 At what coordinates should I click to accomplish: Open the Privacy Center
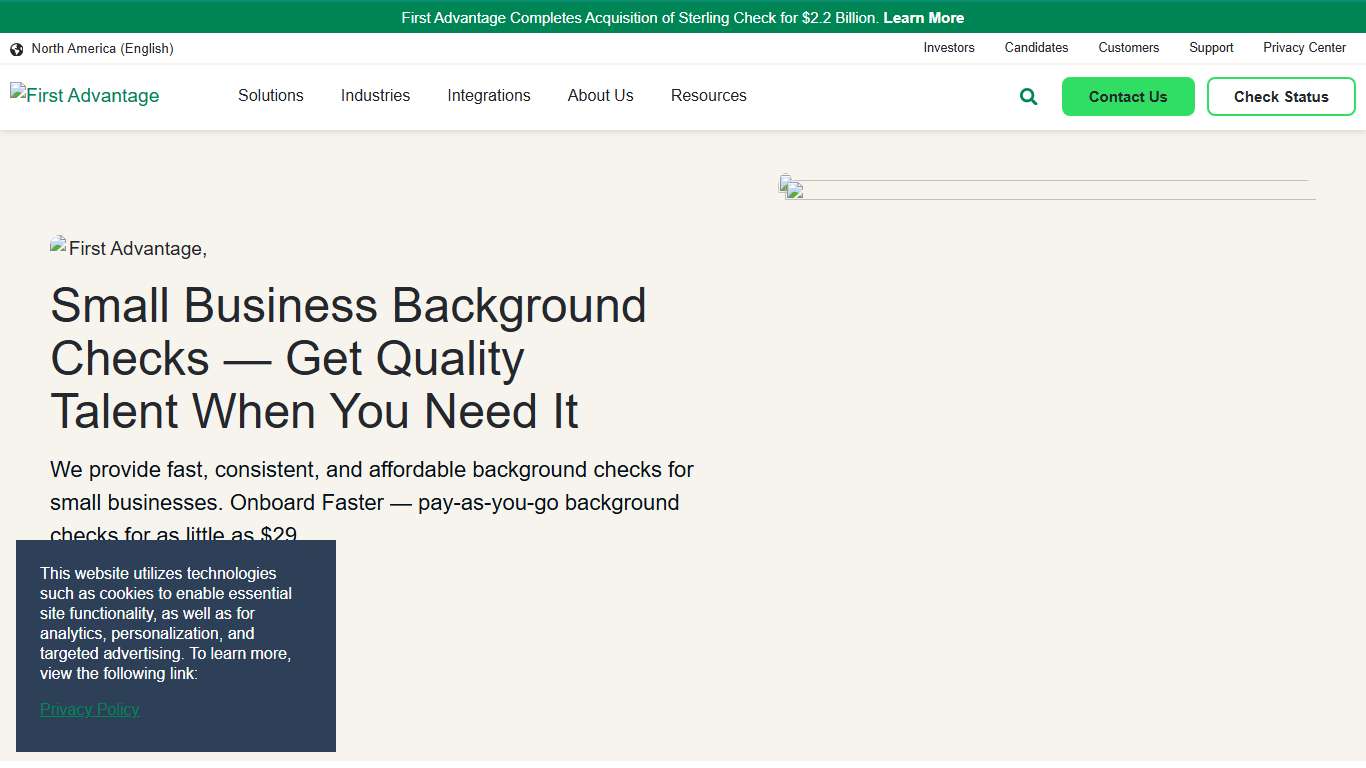pos(1304,47)
